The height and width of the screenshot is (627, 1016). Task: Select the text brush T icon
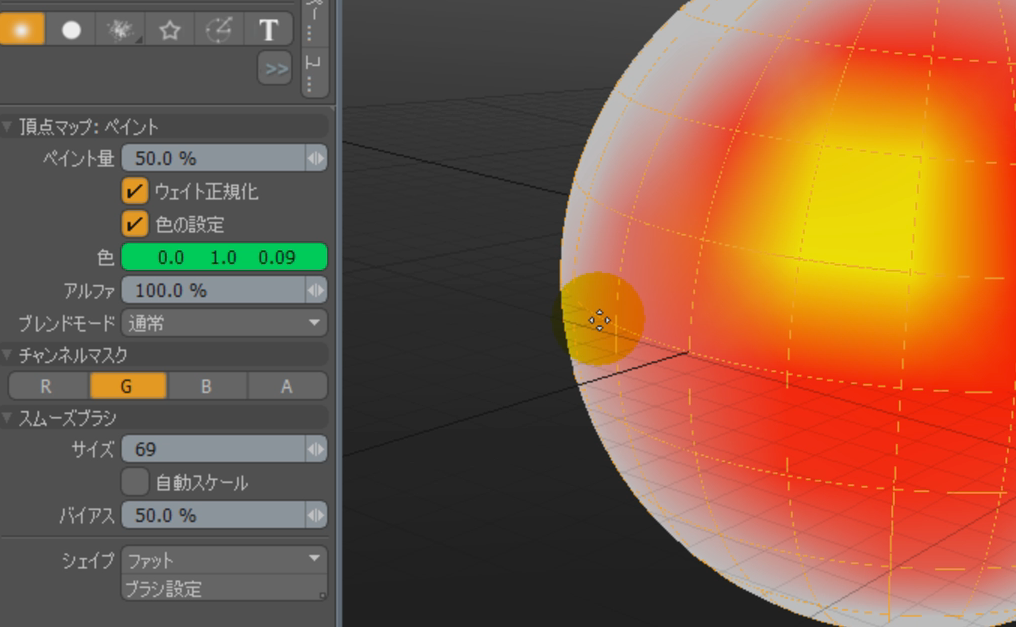[x=268, y=30]
